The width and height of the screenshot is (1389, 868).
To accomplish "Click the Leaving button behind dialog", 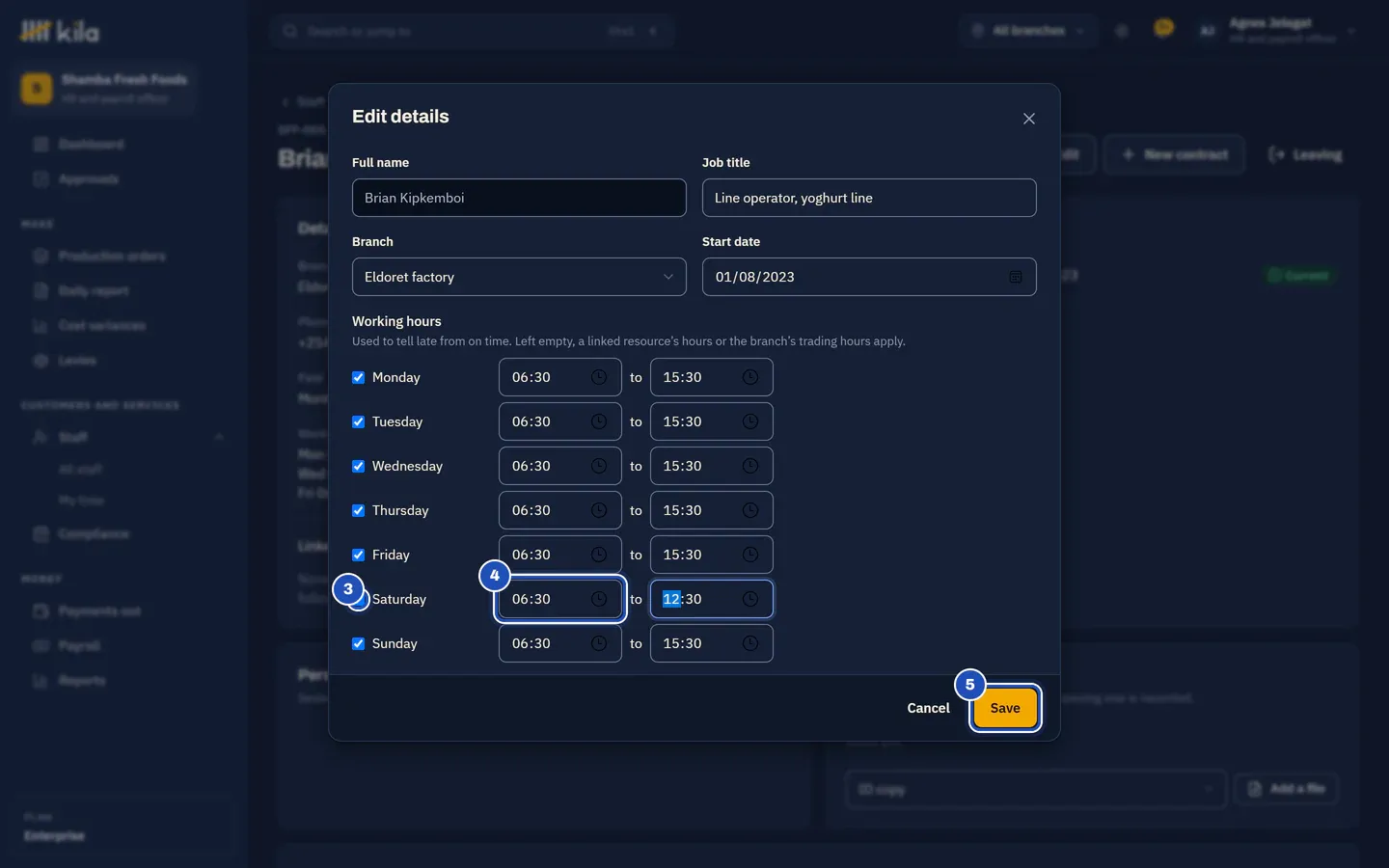I will click(1304, 154).
